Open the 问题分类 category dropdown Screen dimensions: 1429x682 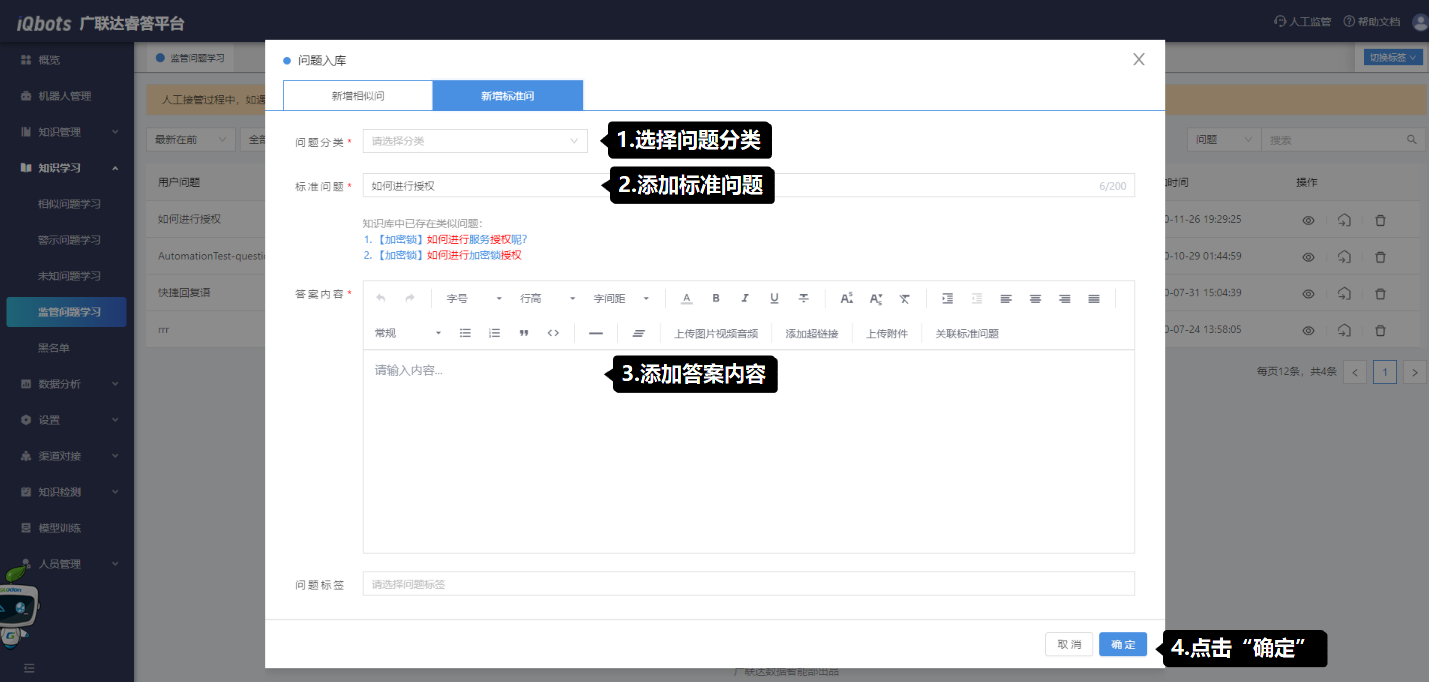(x=475, y=141)
